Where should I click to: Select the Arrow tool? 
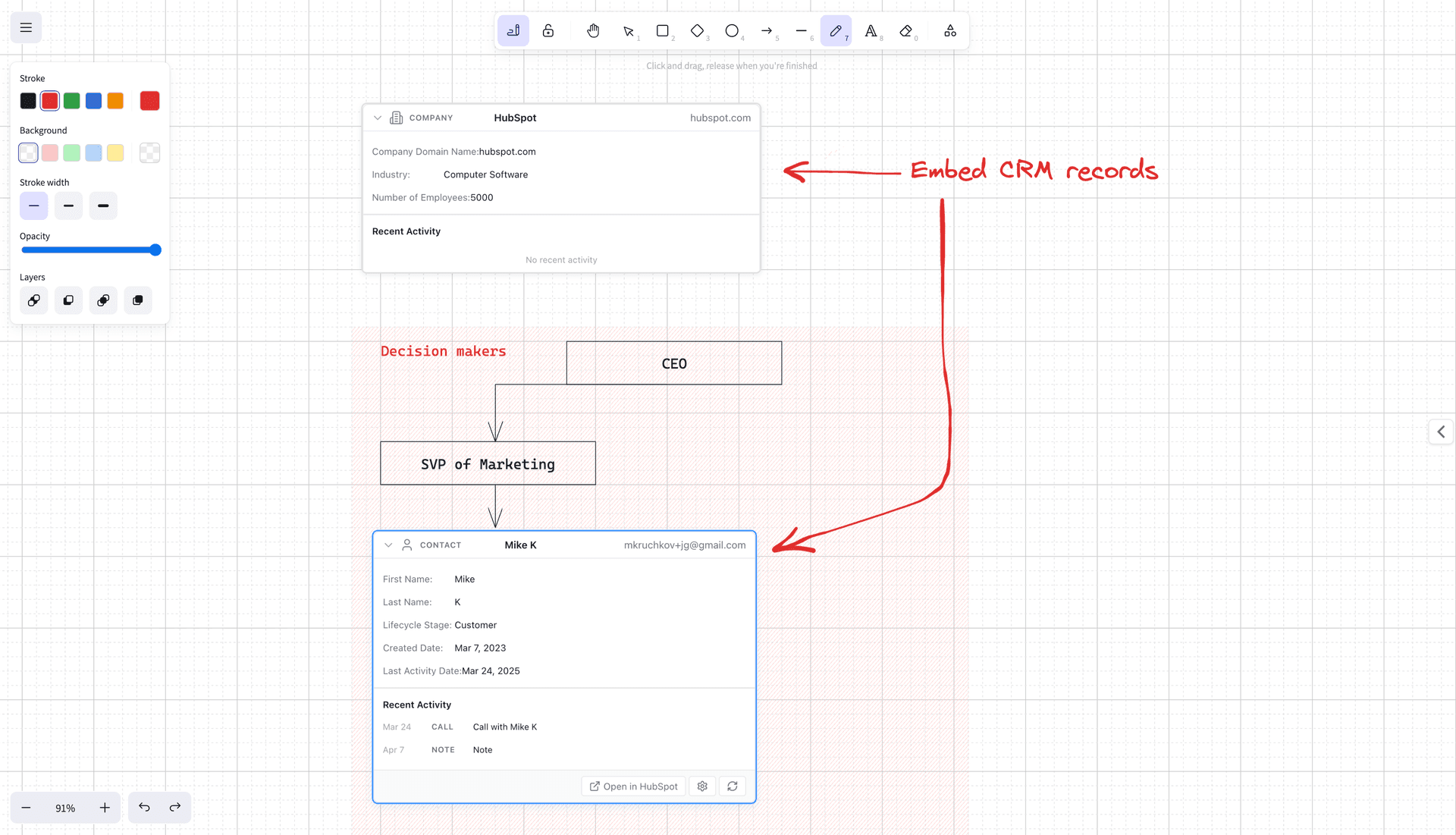click(767, 31)
